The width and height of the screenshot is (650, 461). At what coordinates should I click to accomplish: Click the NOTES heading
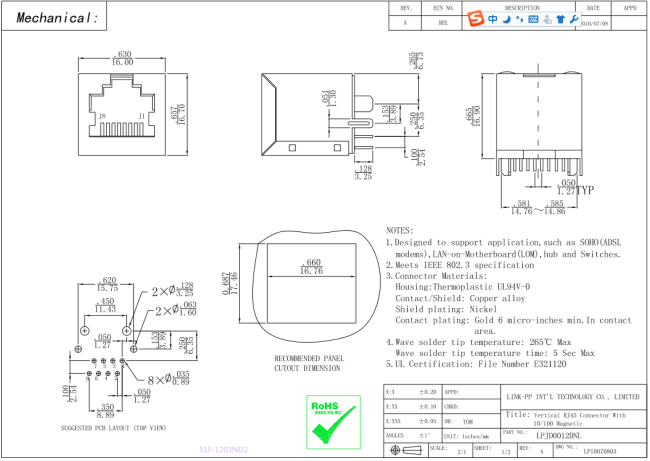coord(399,230)
